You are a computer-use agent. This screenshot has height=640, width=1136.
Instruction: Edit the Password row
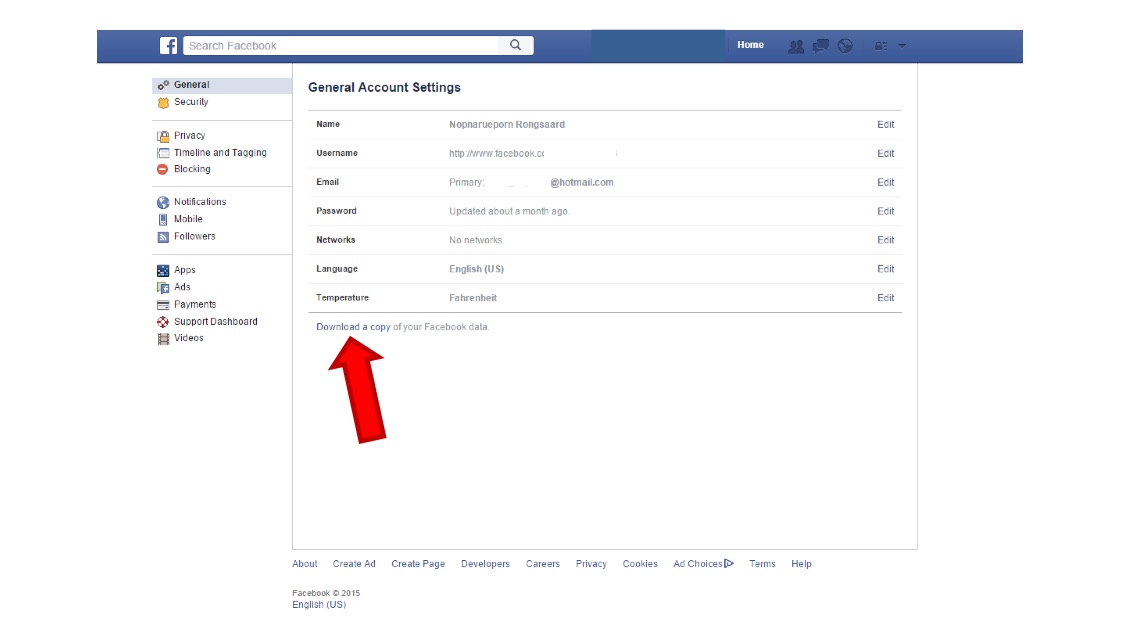pos(885,212)
